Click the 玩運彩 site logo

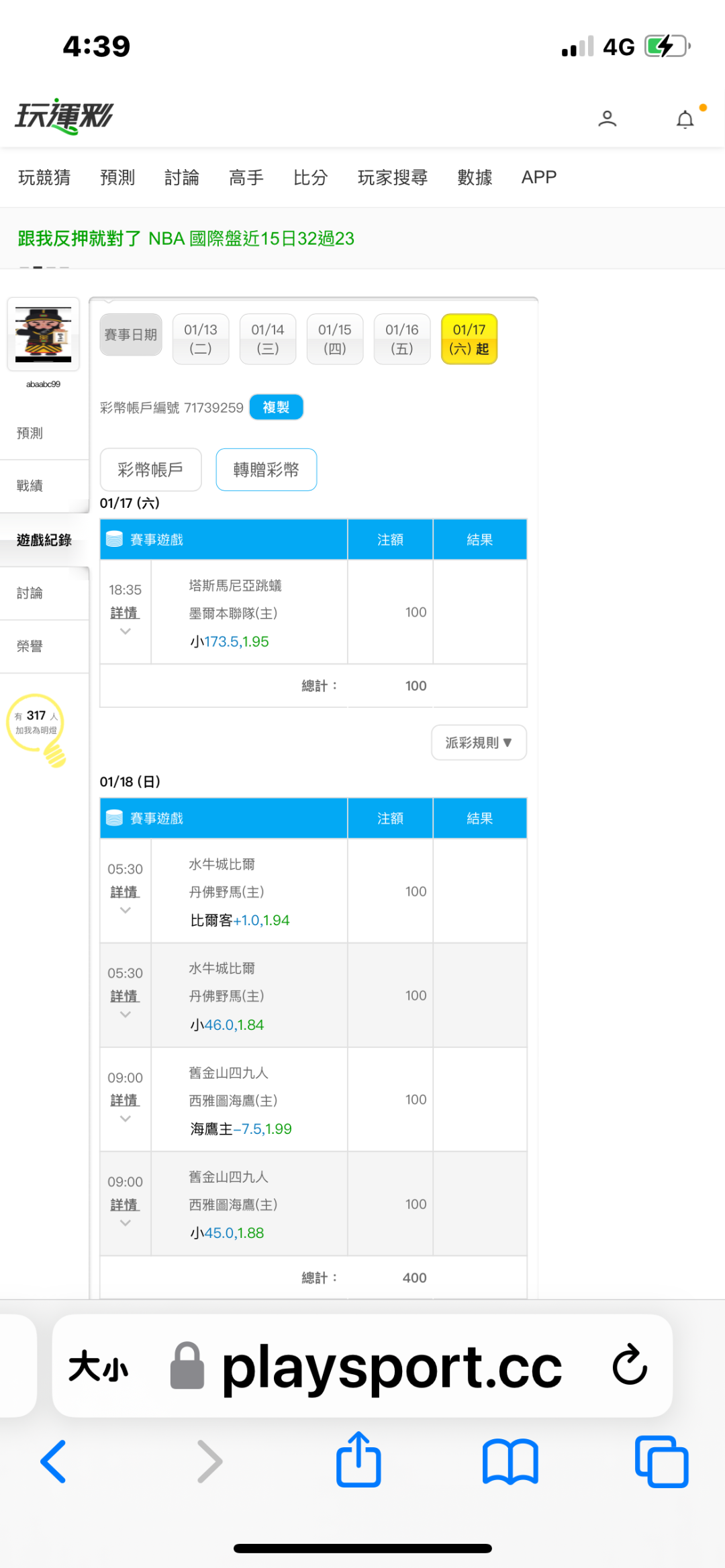[64, 117]
